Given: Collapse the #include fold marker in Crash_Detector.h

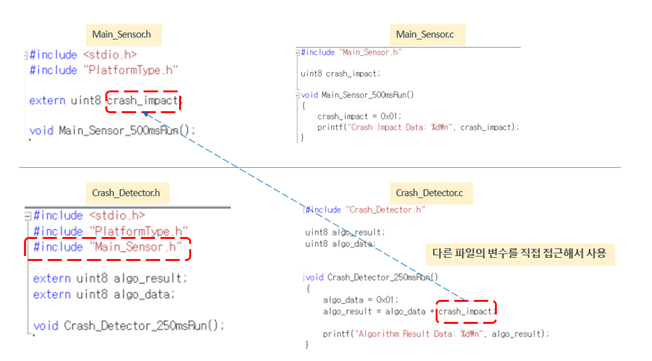Looking at the screenshot, I should tap(28, 216).
